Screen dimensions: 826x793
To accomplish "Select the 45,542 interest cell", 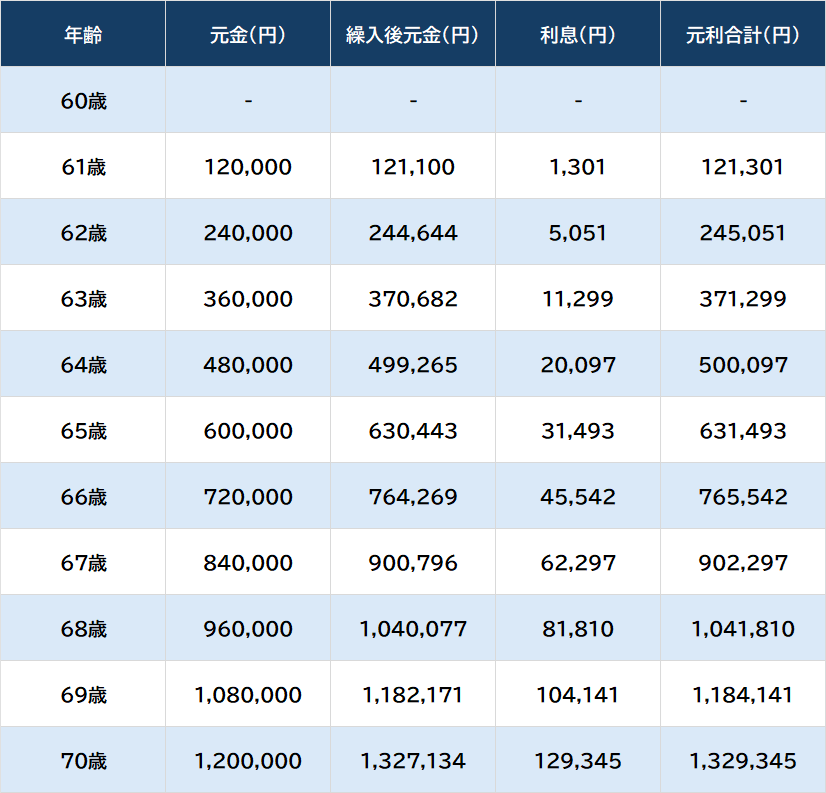I will (578, 497).
